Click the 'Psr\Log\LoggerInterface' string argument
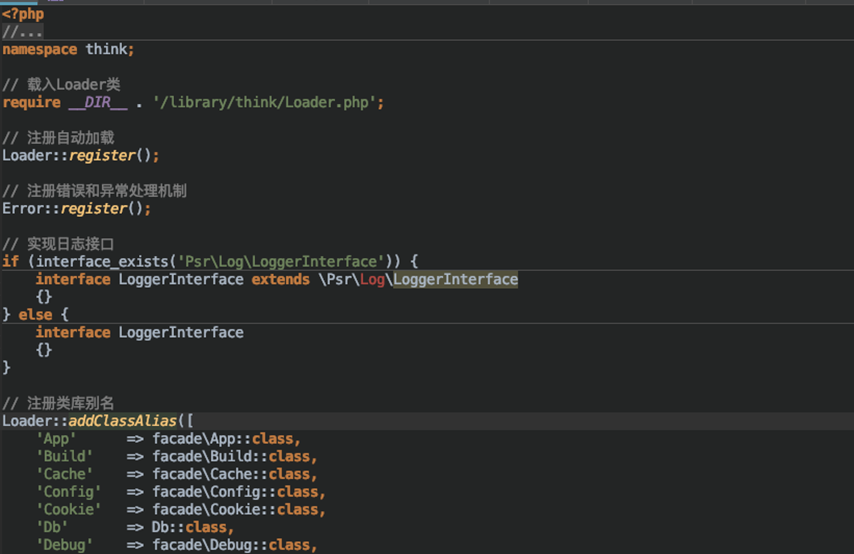 (281, 261)
